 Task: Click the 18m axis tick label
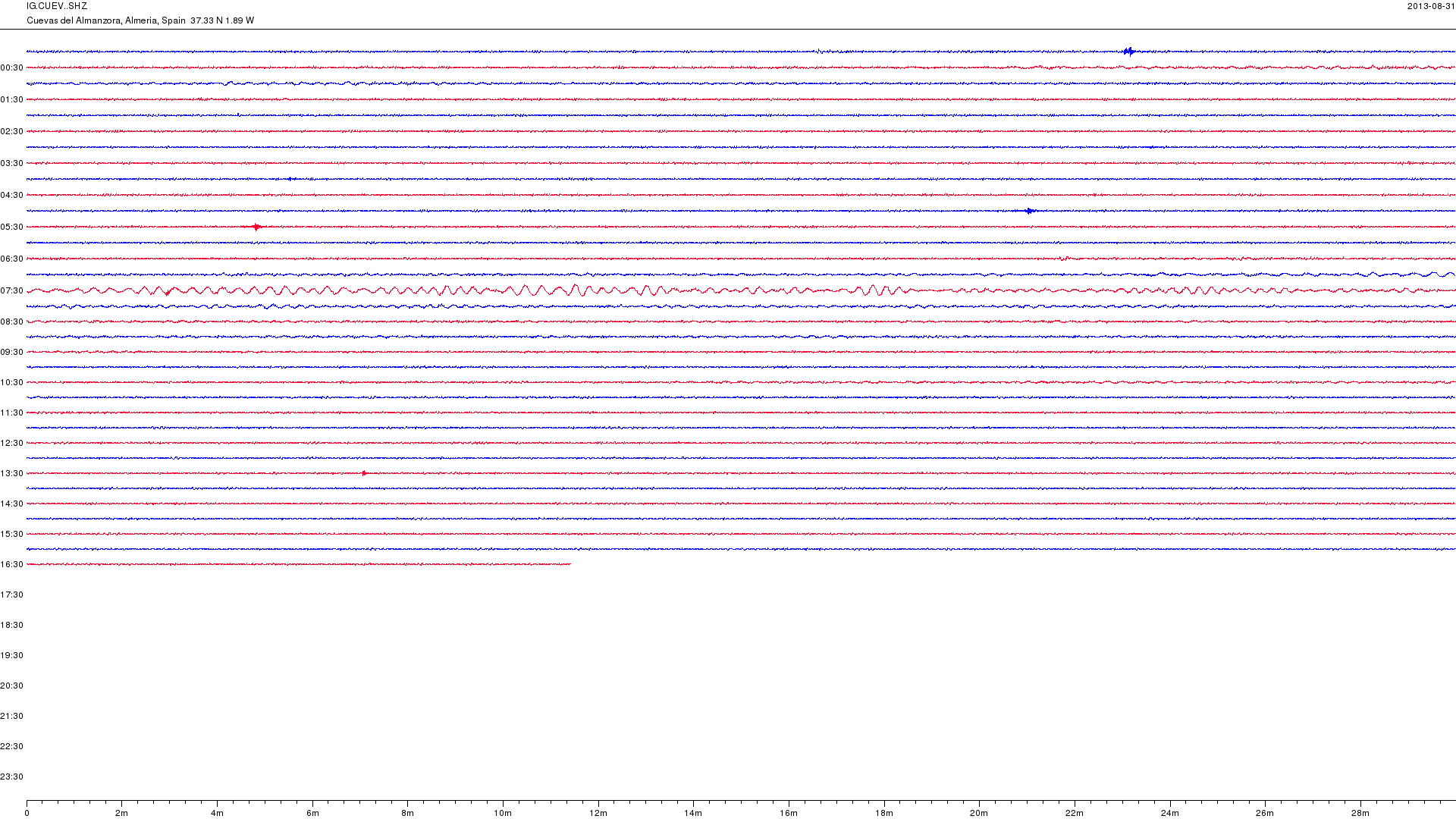(x=884, y=814)
